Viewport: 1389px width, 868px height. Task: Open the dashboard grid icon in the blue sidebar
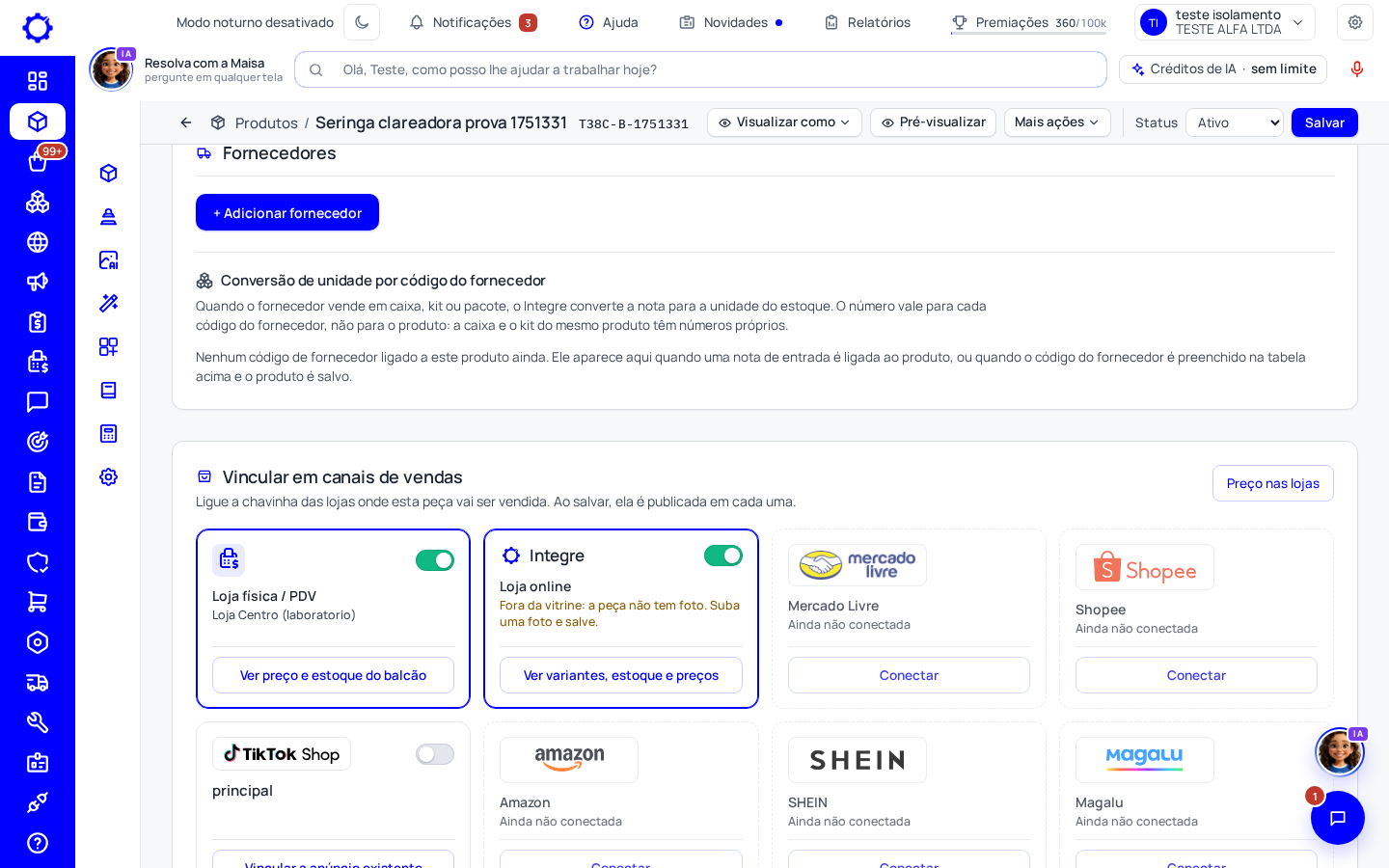[x=38, y=81]
